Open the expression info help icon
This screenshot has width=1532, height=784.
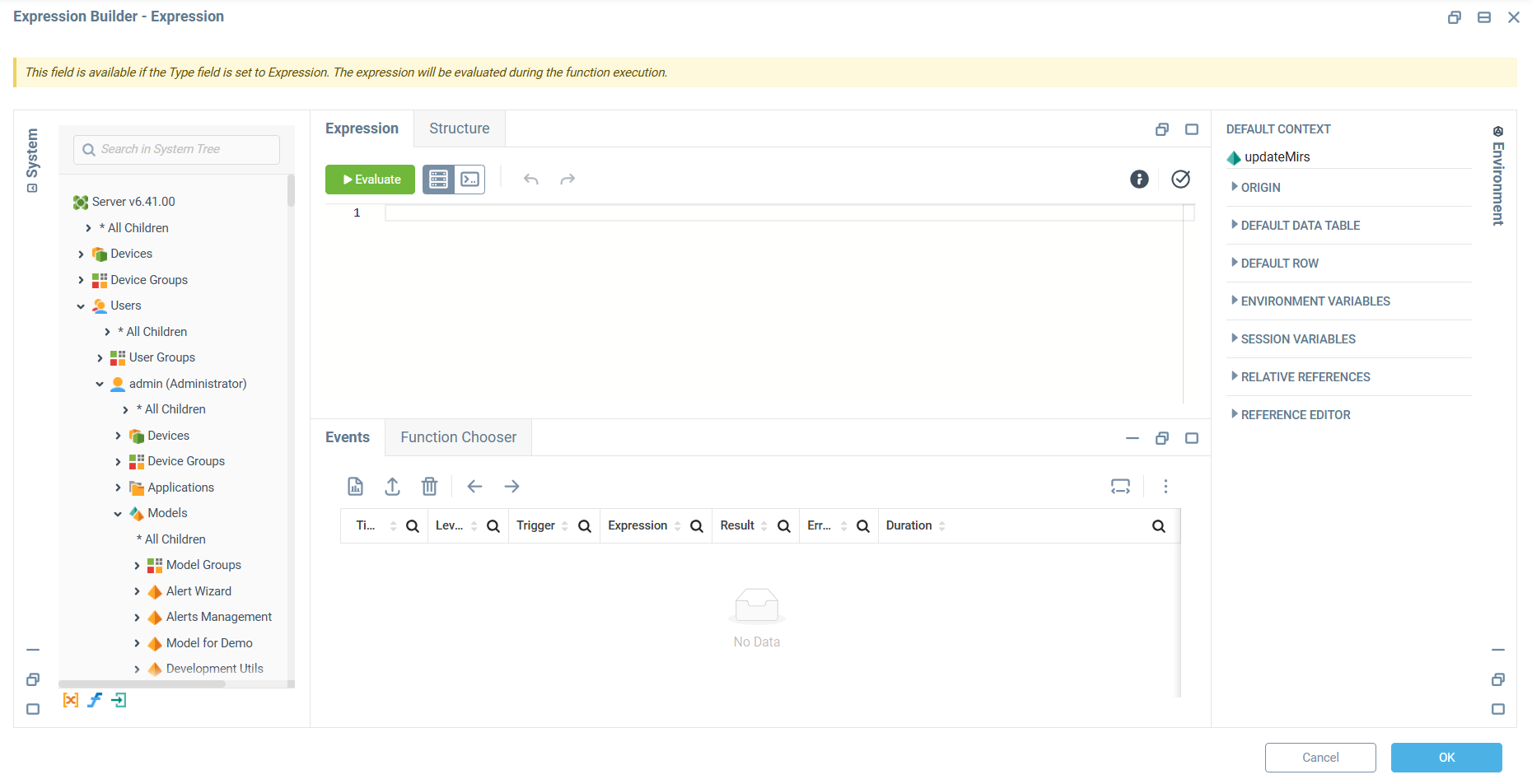tap(1139, 180)
